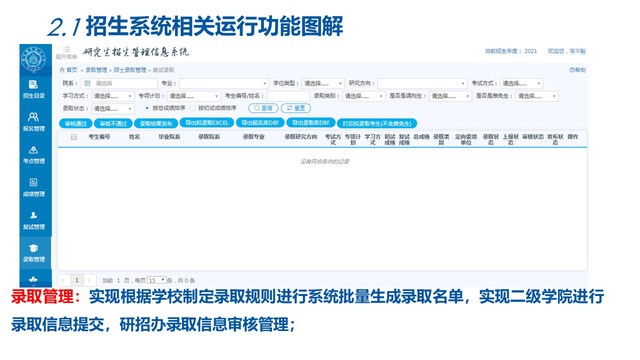
Task: Click the 考生编号/姓名 input field
Action: [x=288, y=96]
